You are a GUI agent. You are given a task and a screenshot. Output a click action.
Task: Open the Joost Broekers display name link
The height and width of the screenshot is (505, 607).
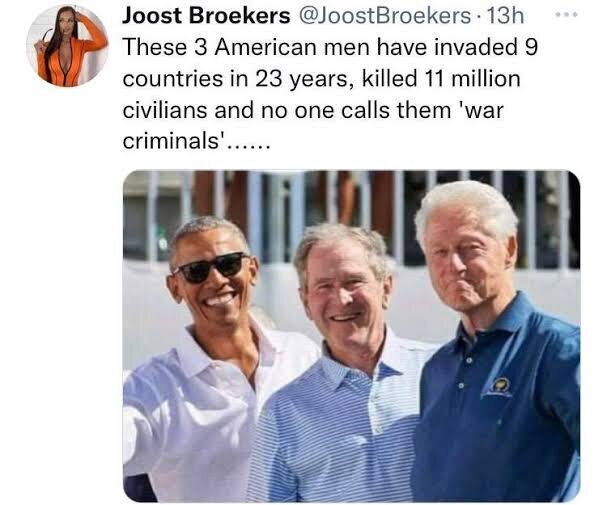[x=206, y=16]
